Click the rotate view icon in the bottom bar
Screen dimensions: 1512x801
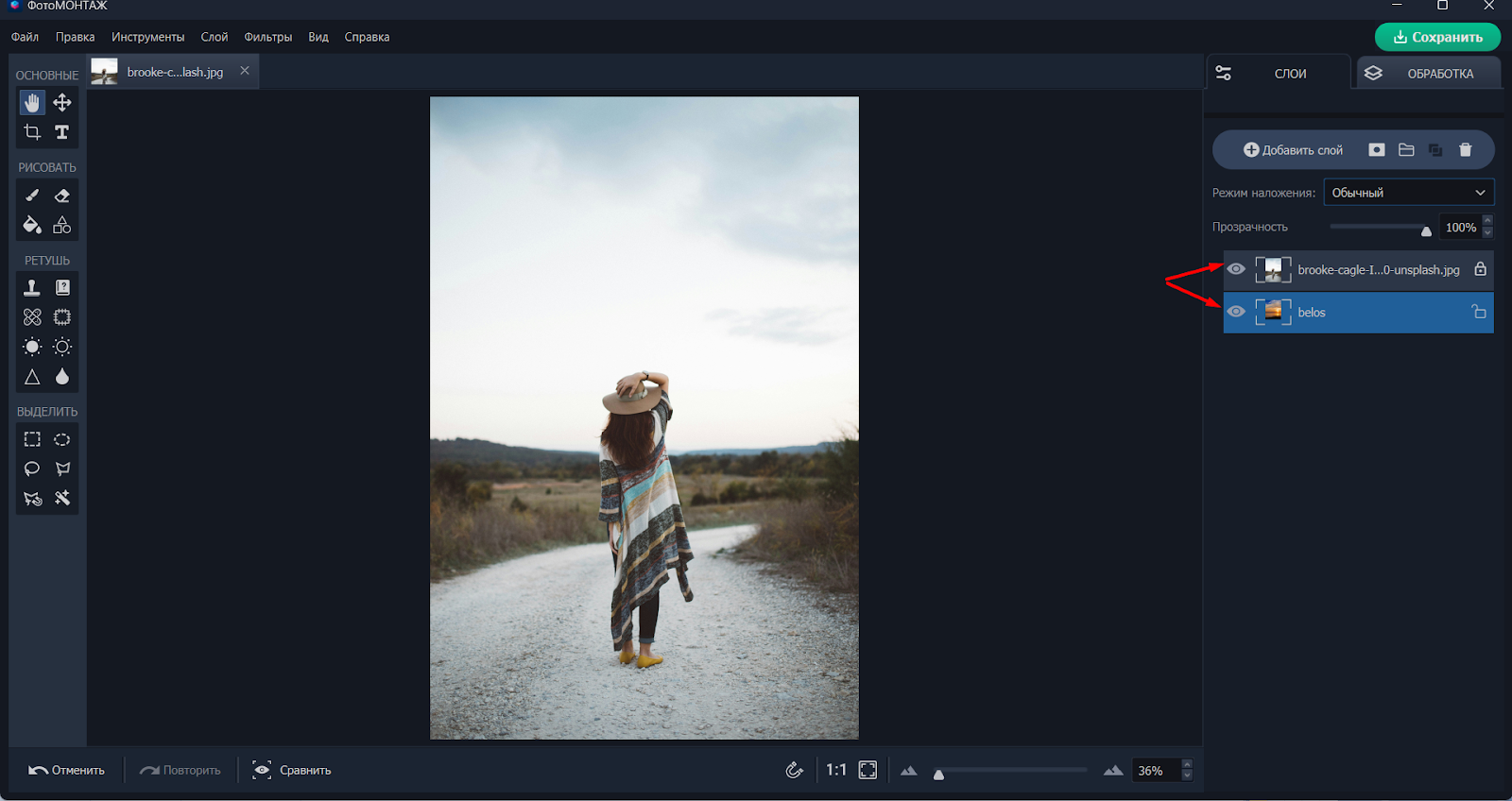pos(795,770)
